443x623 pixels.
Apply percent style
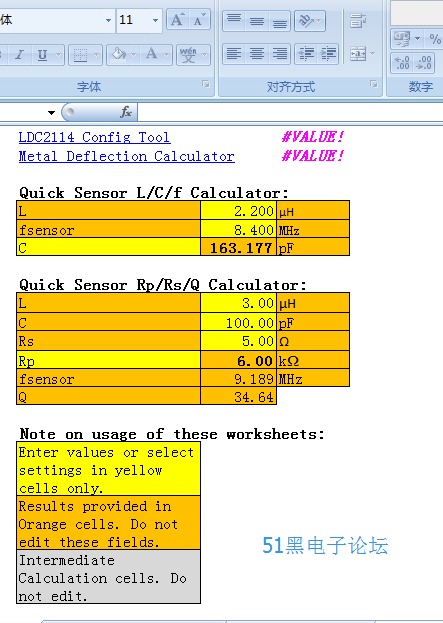(x=435, y=39)
